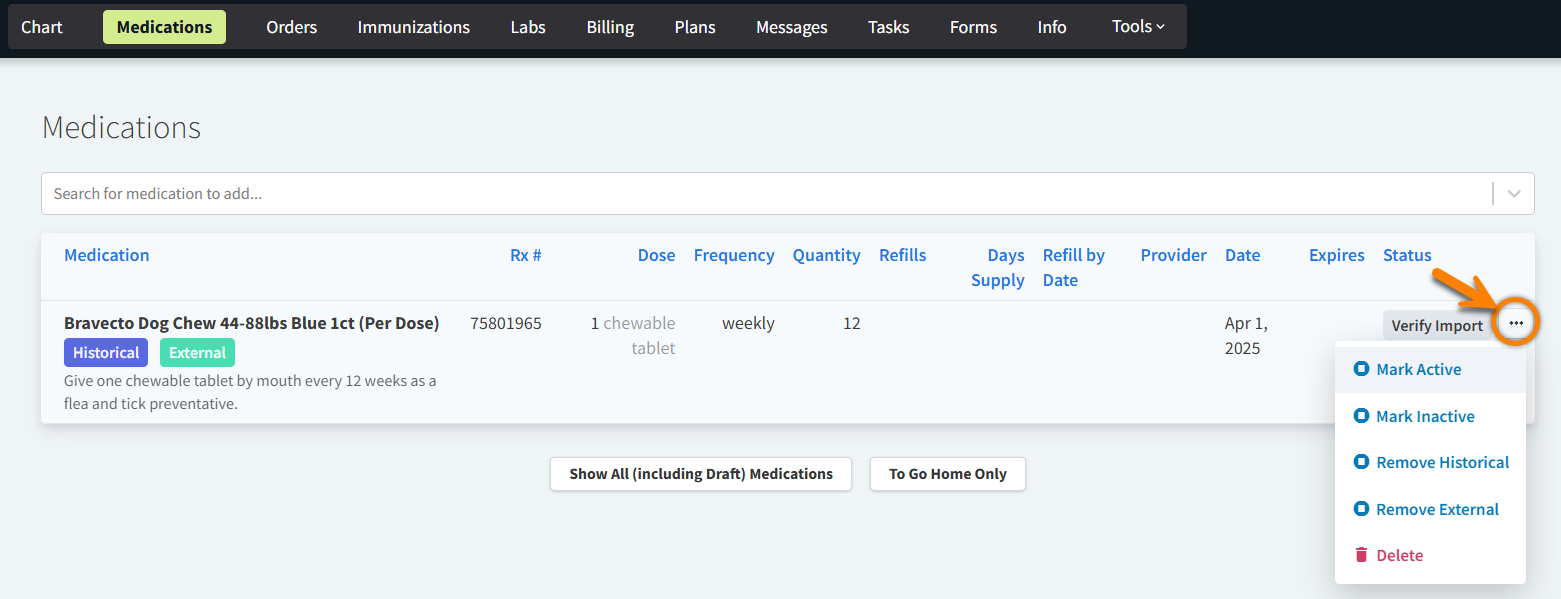
Task: Click Show All (including Draft) Medications
Action: coord(700,474)
